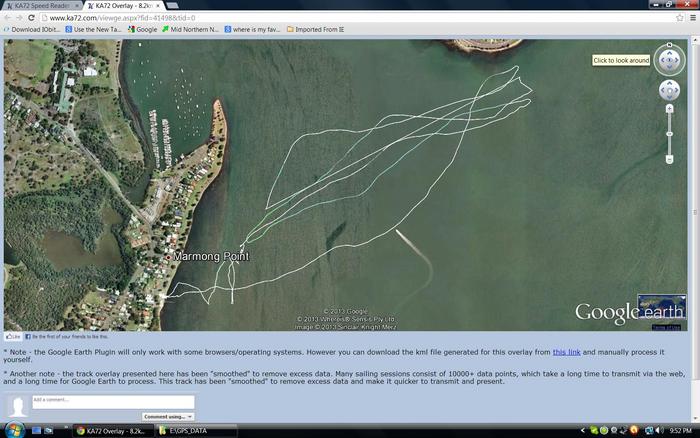Select the KA72 Overlay browser tab
The width and height of the screenshot is (700, 438).
click(x=123, y=5)
